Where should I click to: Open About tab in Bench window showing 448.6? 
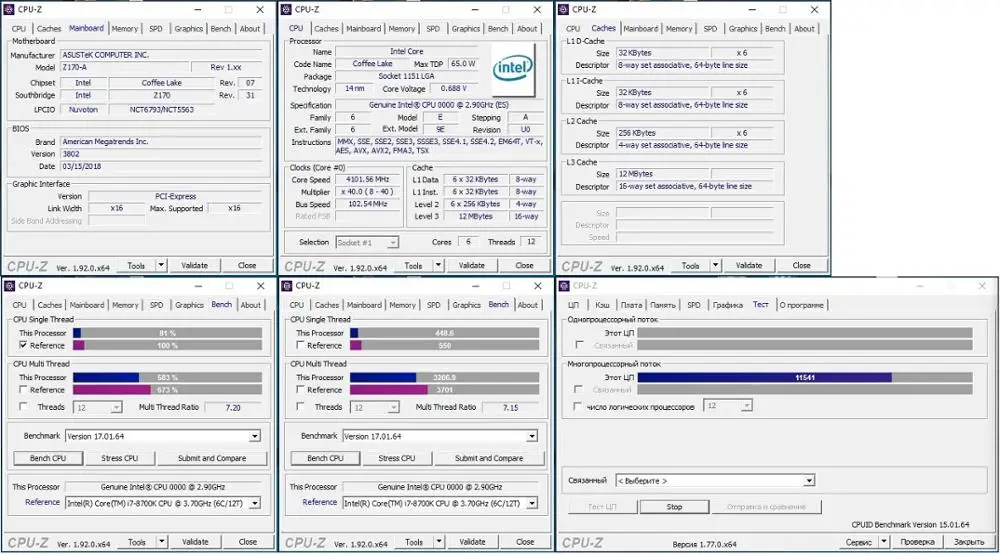527,305
